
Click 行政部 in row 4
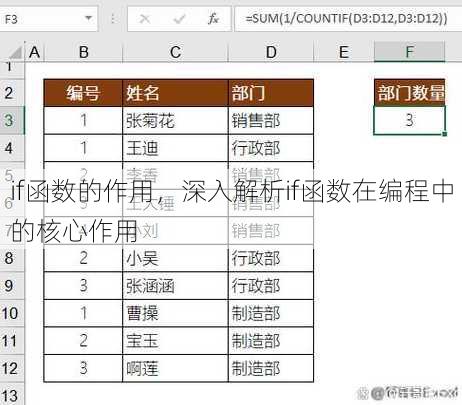(271, 148)
